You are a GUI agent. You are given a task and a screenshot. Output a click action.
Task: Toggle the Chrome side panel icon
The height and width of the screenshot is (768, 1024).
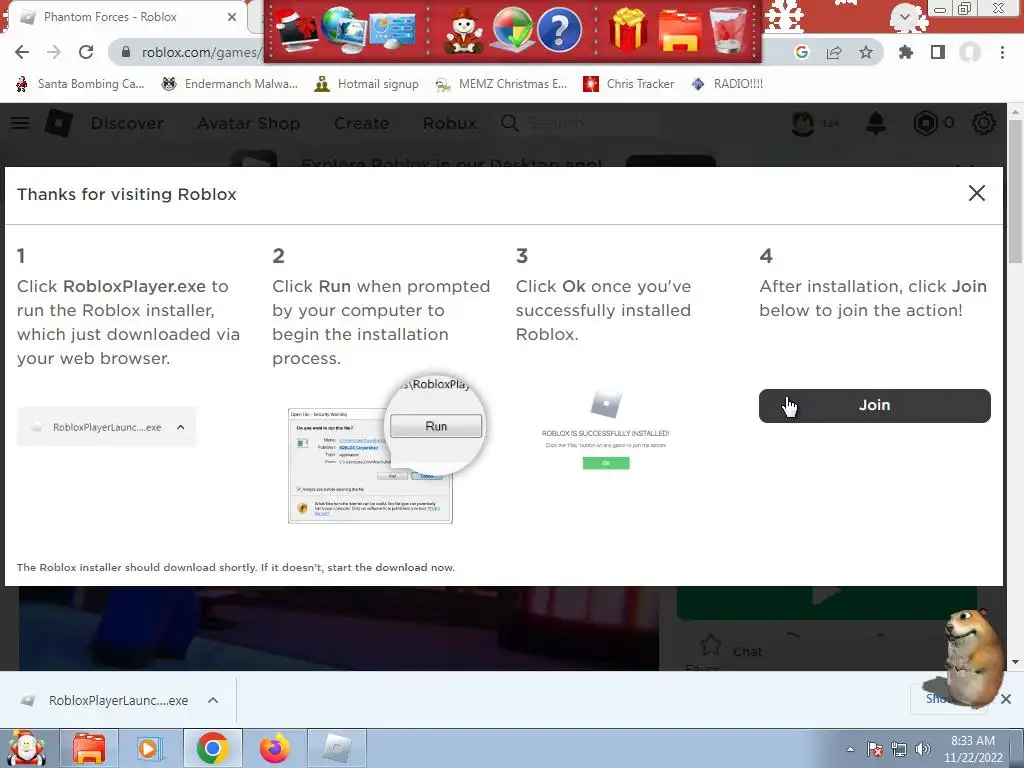938,52
